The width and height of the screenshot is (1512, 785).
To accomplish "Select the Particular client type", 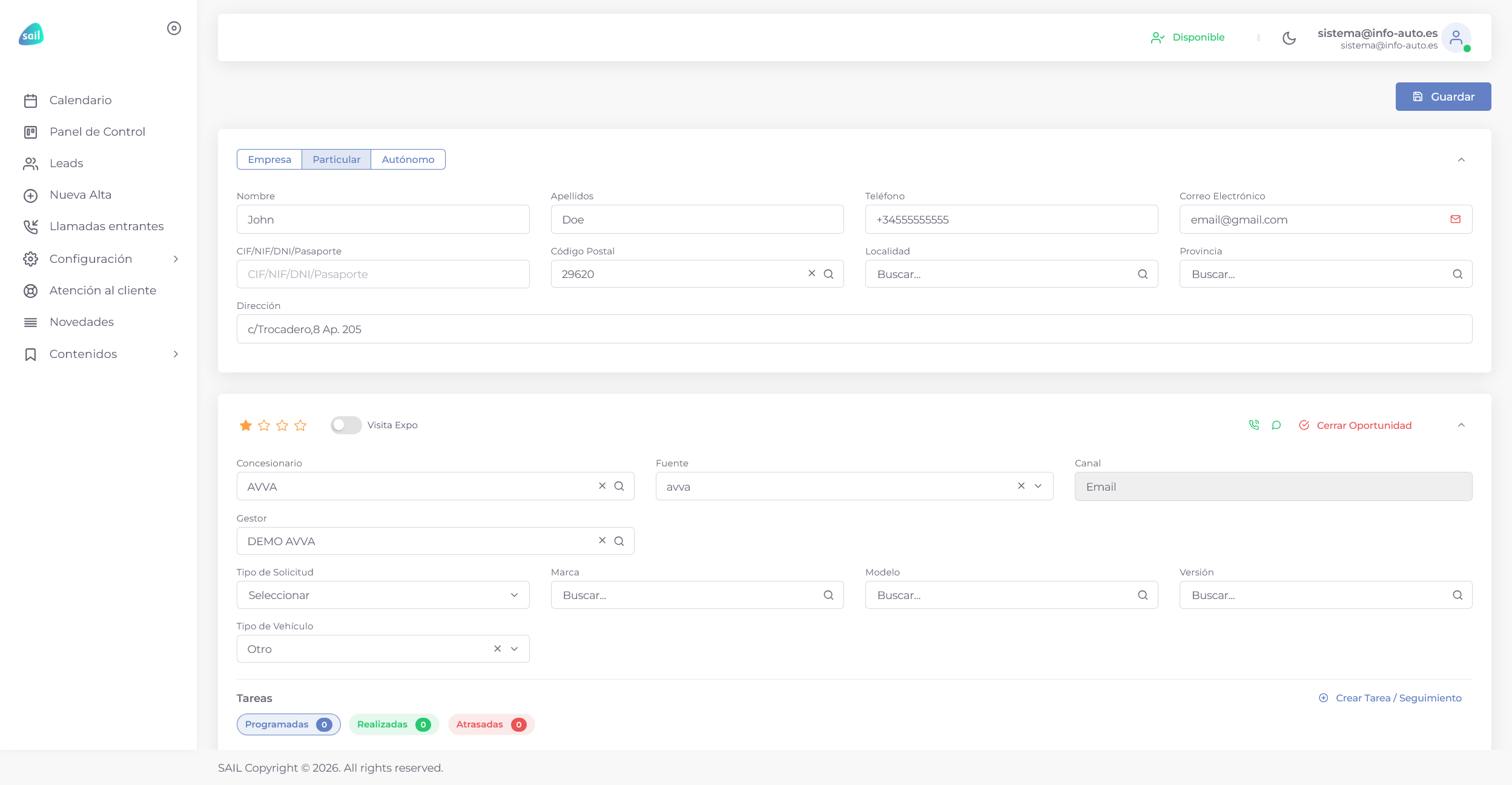I will tap(336, 159).
